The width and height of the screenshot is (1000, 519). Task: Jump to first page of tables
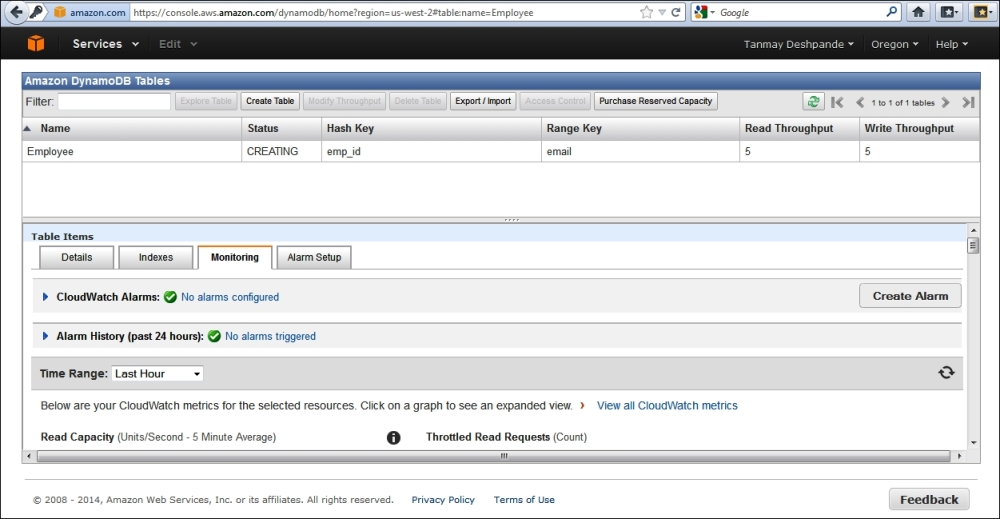837,102
